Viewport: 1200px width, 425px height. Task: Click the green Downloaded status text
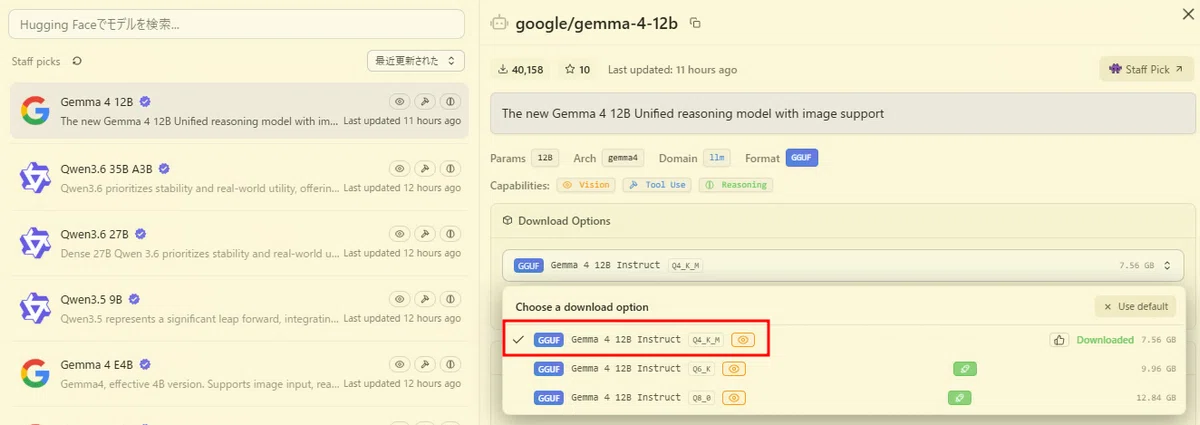(1105, 340)
